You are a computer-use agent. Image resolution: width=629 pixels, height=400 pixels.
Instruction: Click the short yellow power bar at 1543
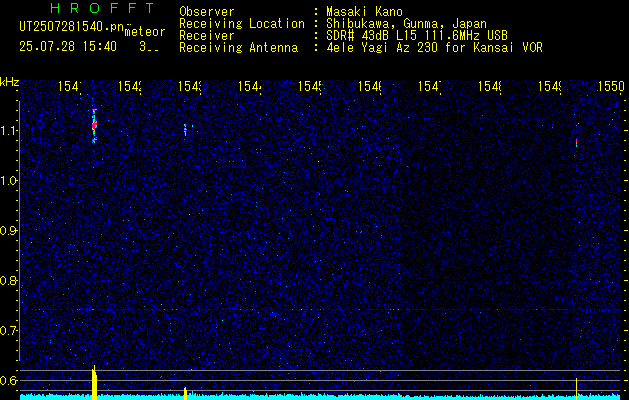[185, 393]
